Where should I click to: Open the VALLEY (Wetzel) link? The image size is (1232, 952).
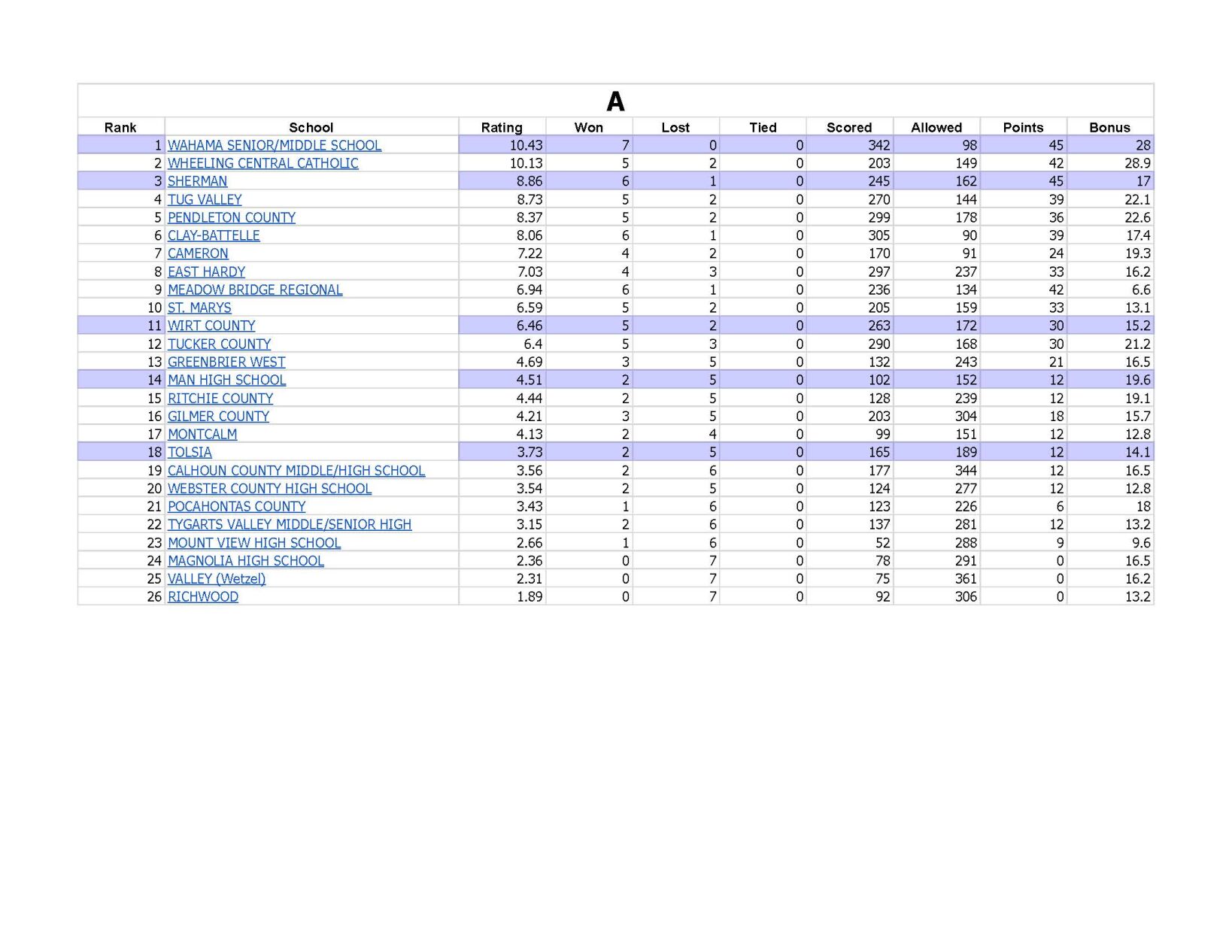[216, 578]
